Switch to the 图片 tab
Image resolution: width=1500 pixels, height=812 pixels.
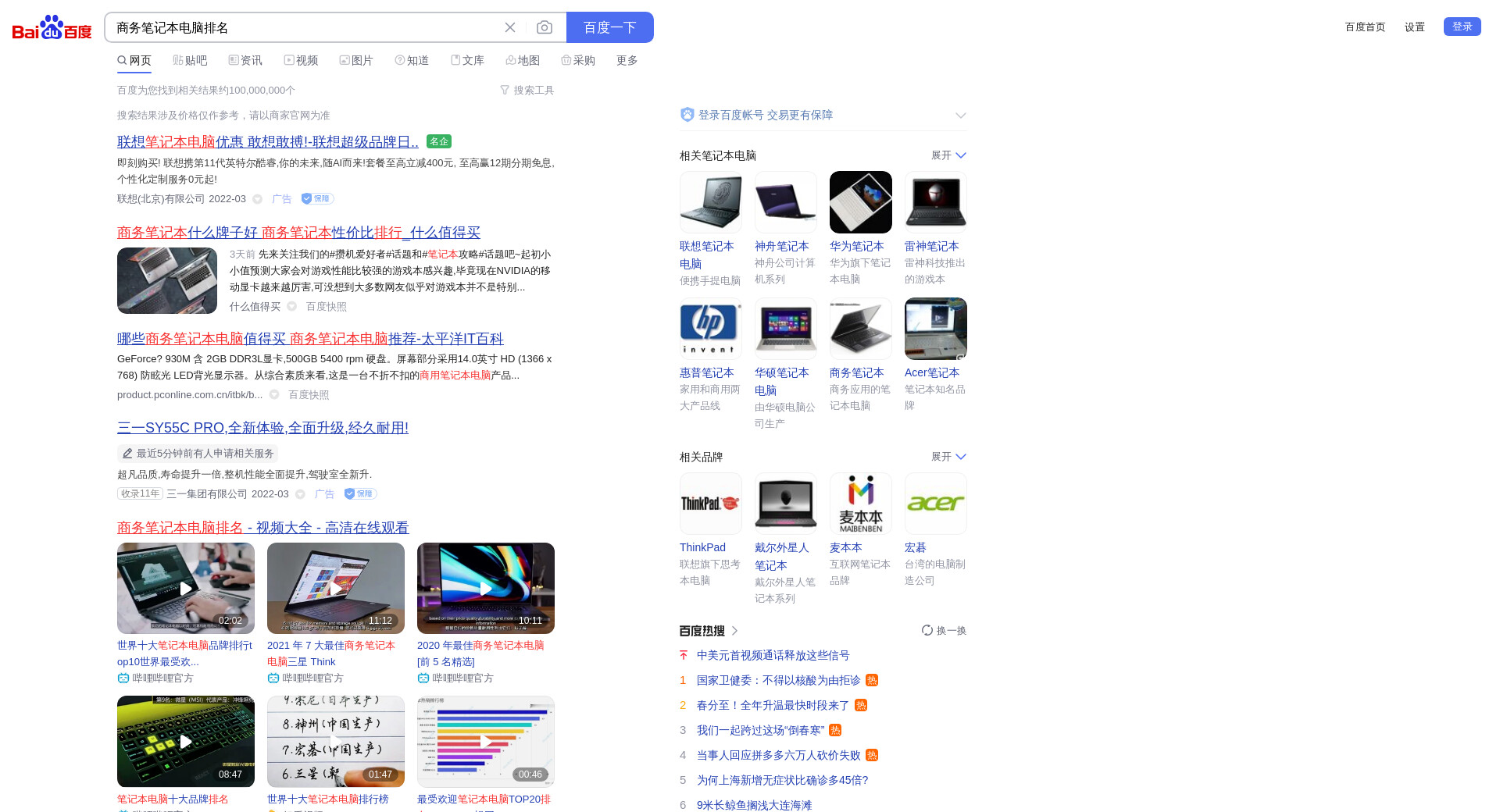(x=356, y=60)
